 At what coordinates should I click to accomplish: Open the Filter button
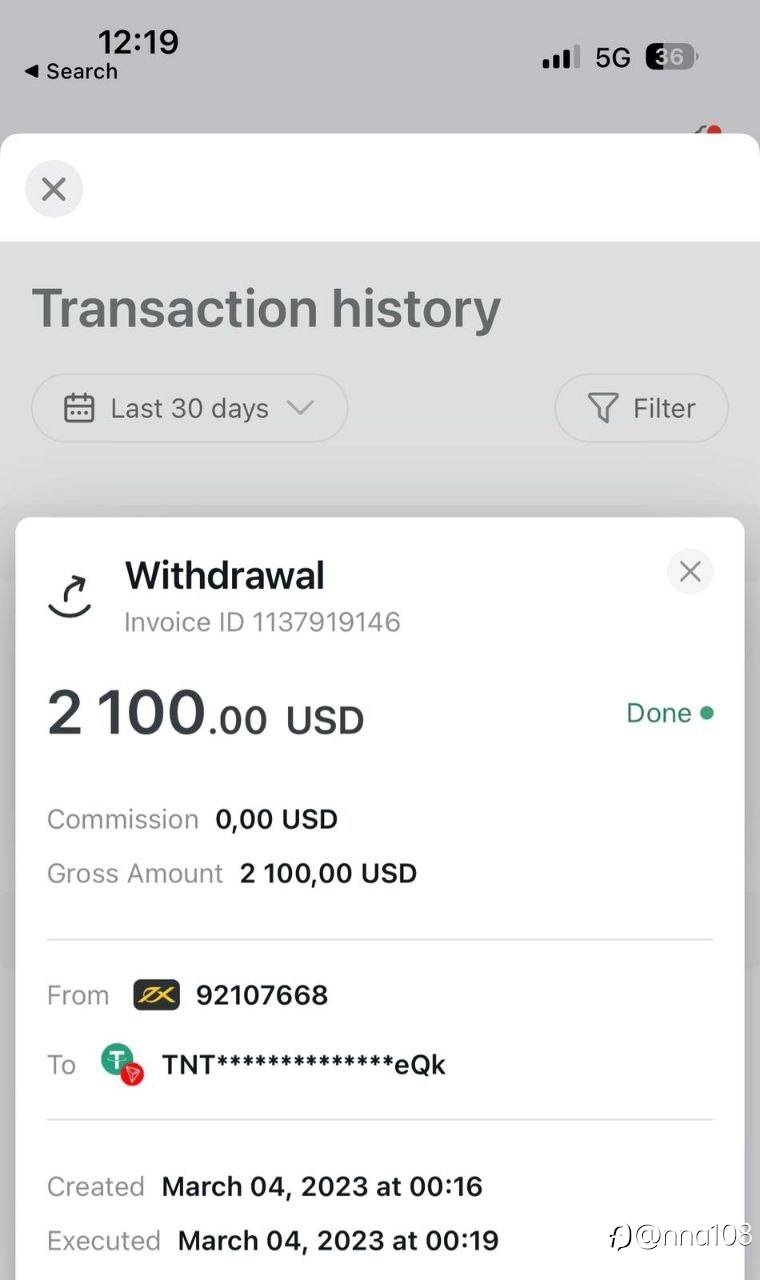[x=641, y=408]
